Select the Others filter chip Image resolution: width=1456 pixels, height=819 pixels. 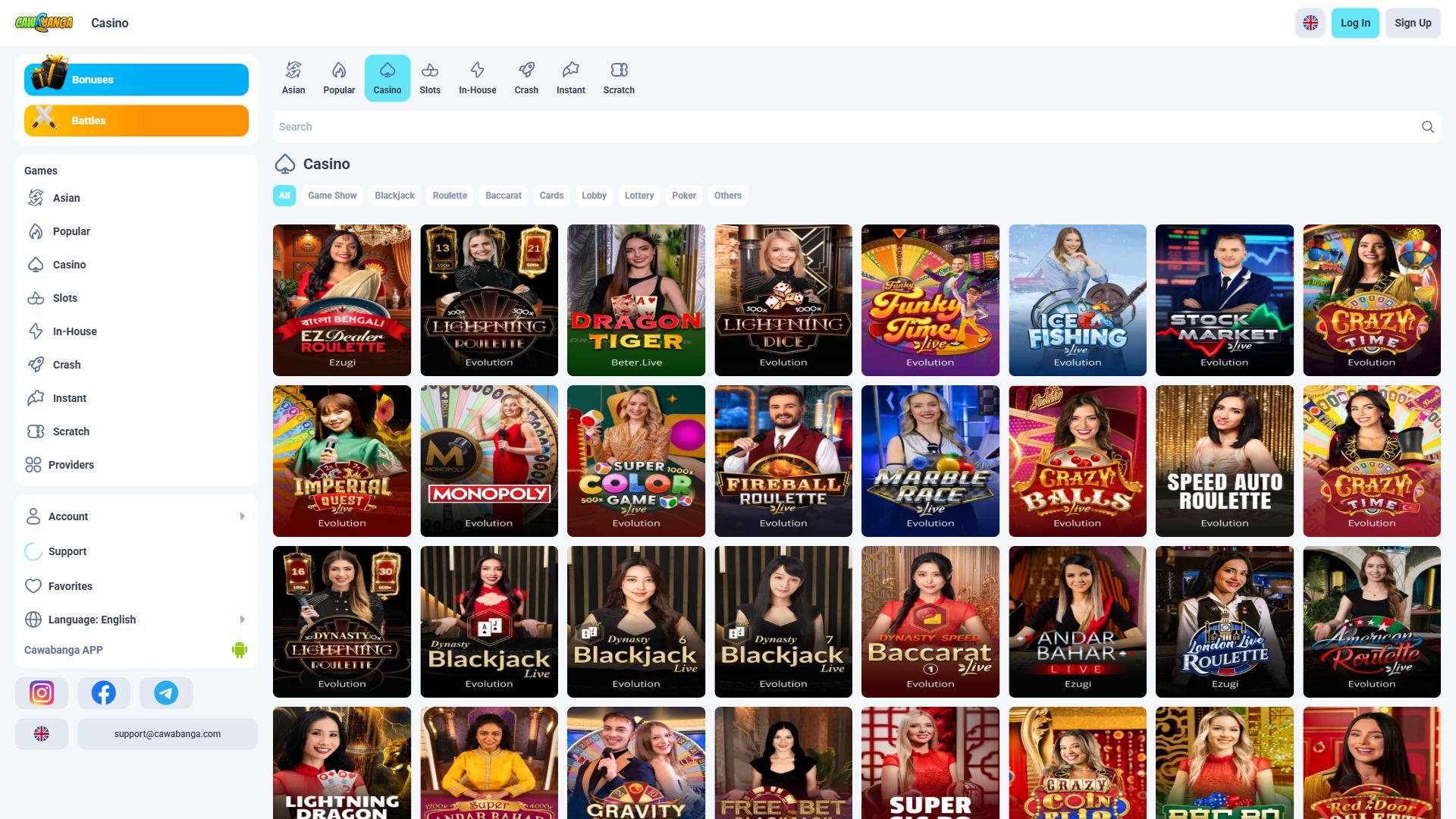[x=728, y=196]
